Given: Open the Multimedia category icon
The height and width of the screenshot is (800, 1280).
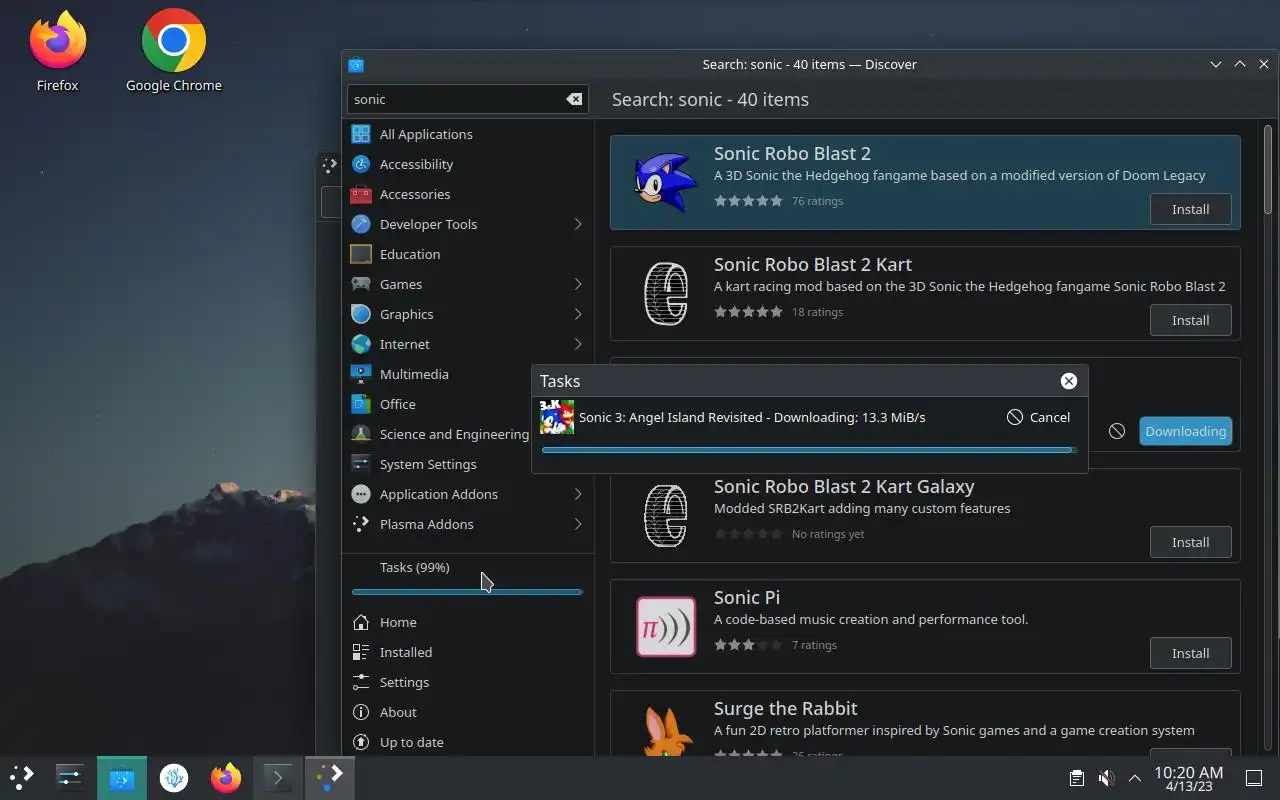Looking at the screenshot, I should click(361, 374).
